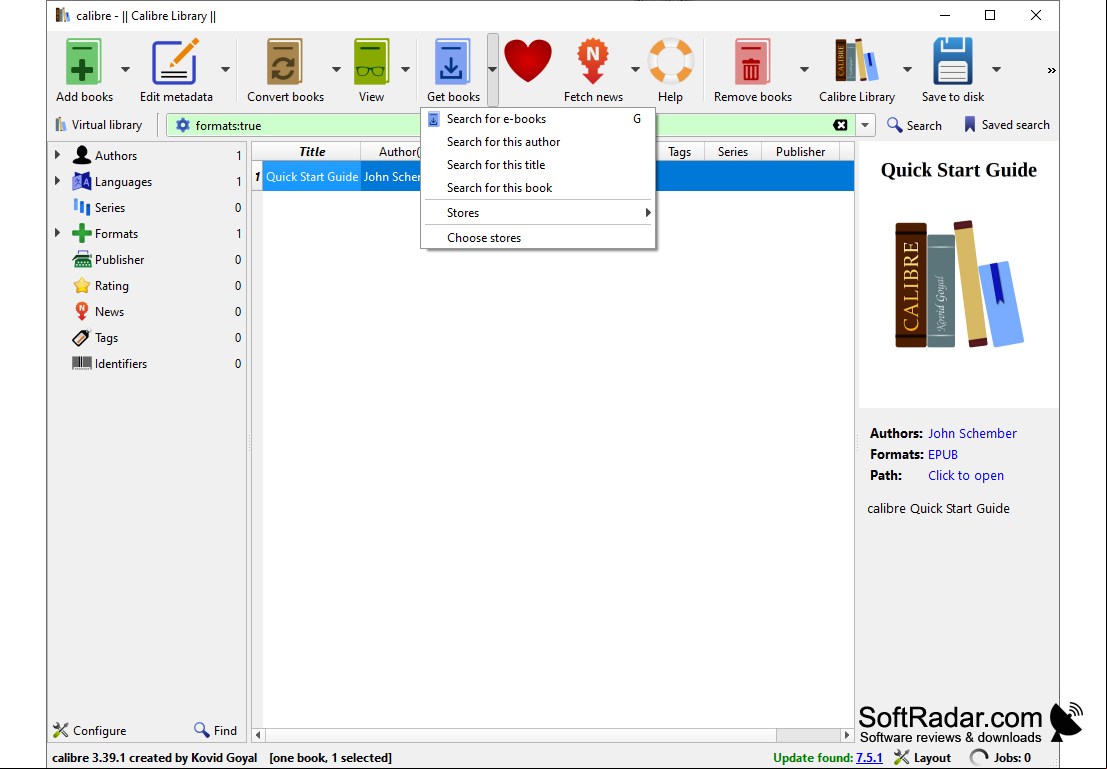Click in the formats:true search field
Viewport: 1107px width, 769px height.
[512, 126]
